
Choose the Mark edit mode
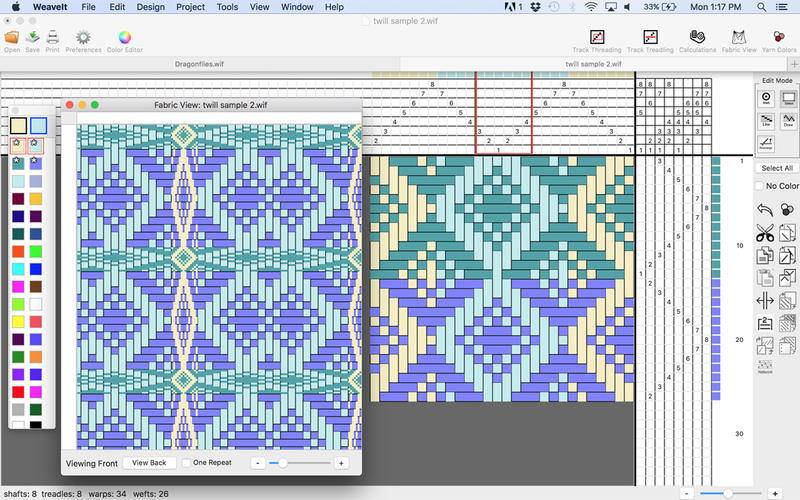pyautogui.click(x=766, y=98)
